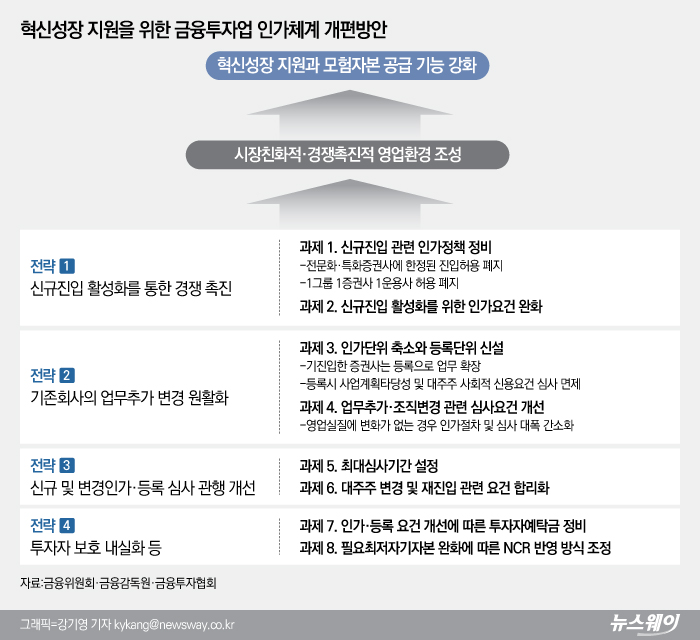This screenshot has height=640, width=700.
Task: Click the 뉴스웨이 logo in the footer
Action: point(645,624)
